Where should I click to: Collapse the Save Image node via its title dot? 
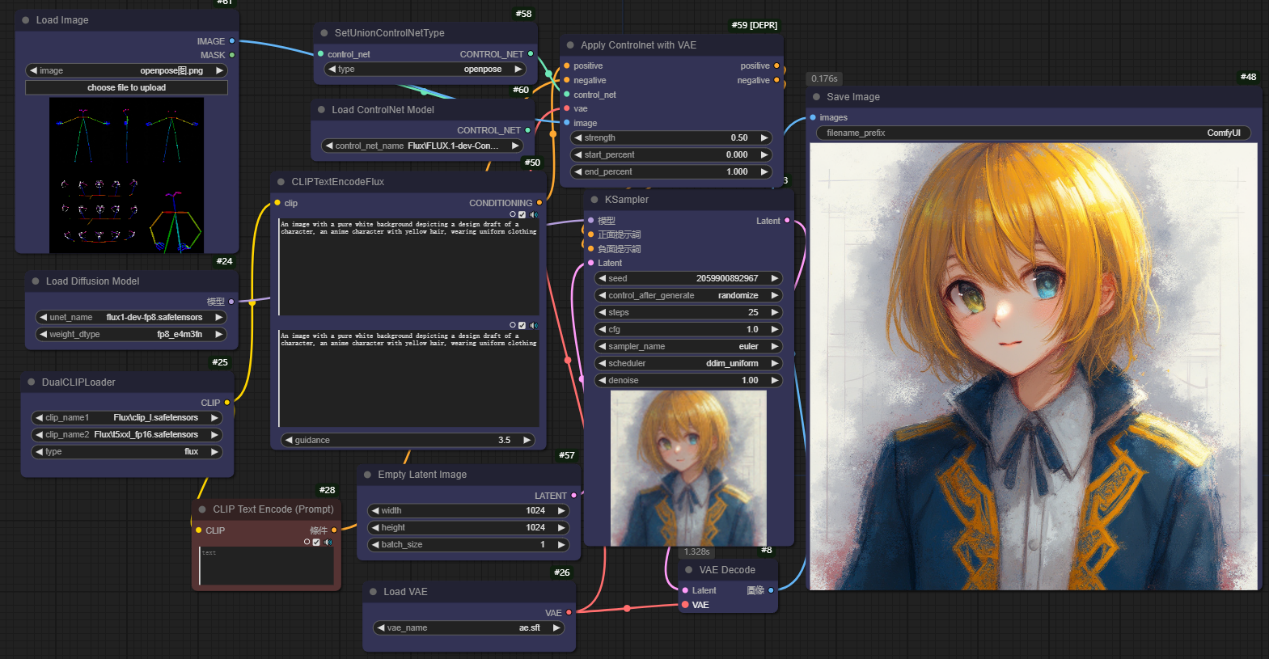click(x=815, y=97)
